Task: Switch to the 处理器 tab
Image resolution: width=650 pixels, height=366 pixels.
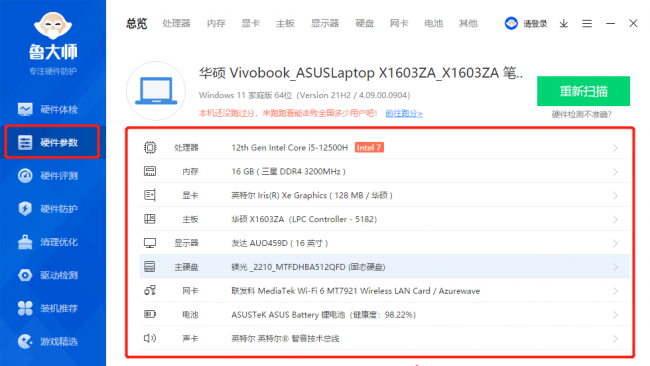Action: pyautogui.click(x=176, y=23)
